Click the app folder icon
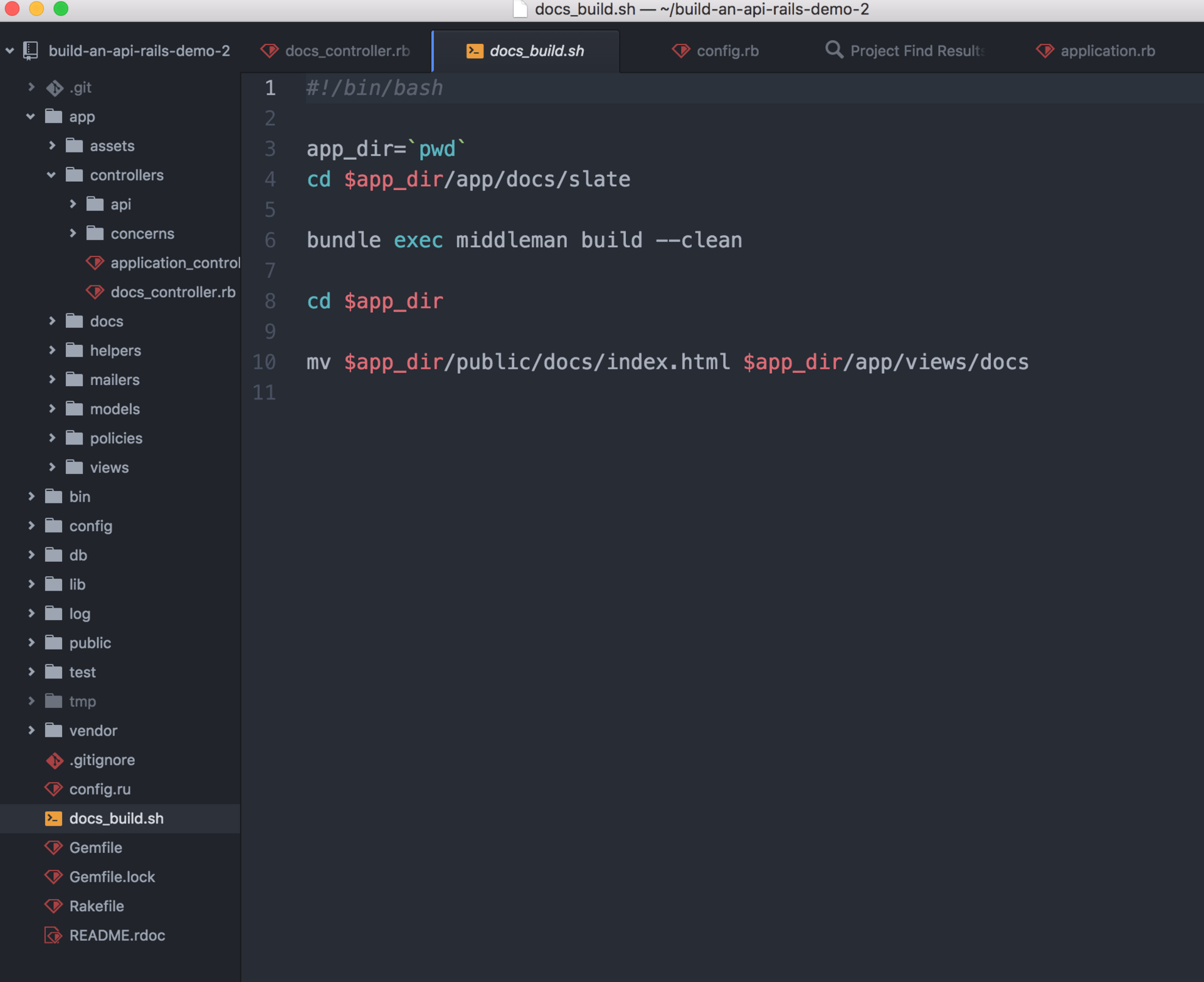This screenshot has width=1204, height=982. coord(54,117)
